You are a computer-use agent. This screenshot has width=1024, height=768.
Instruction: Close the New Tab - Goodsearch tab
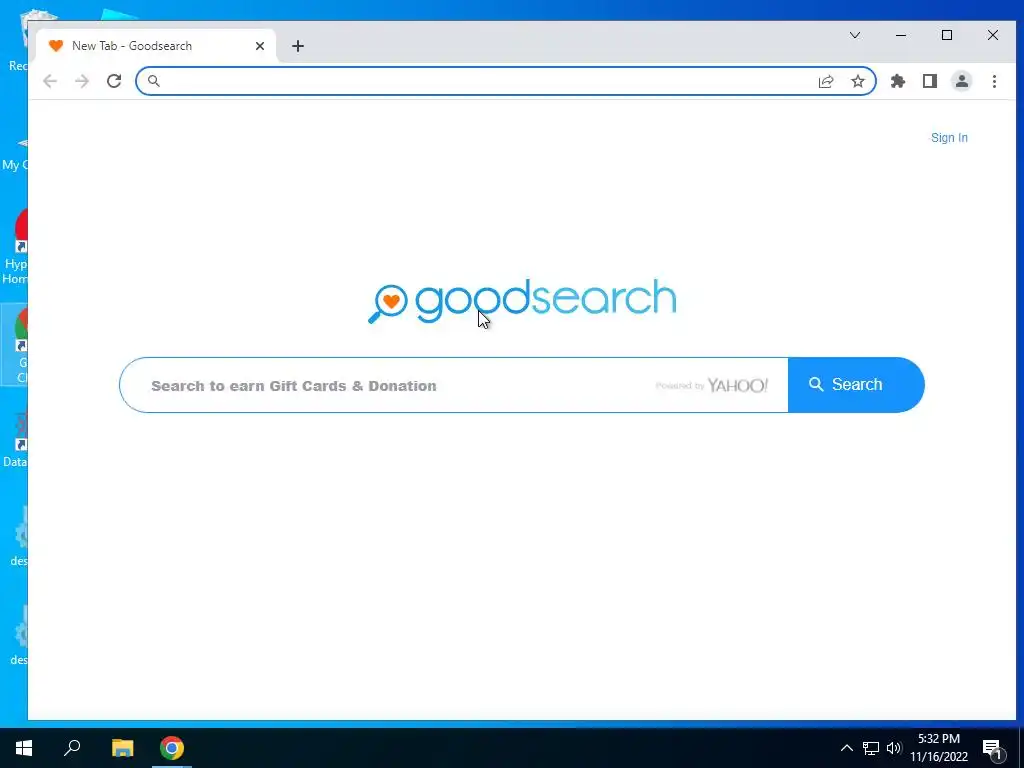click(x=260, y=46)
